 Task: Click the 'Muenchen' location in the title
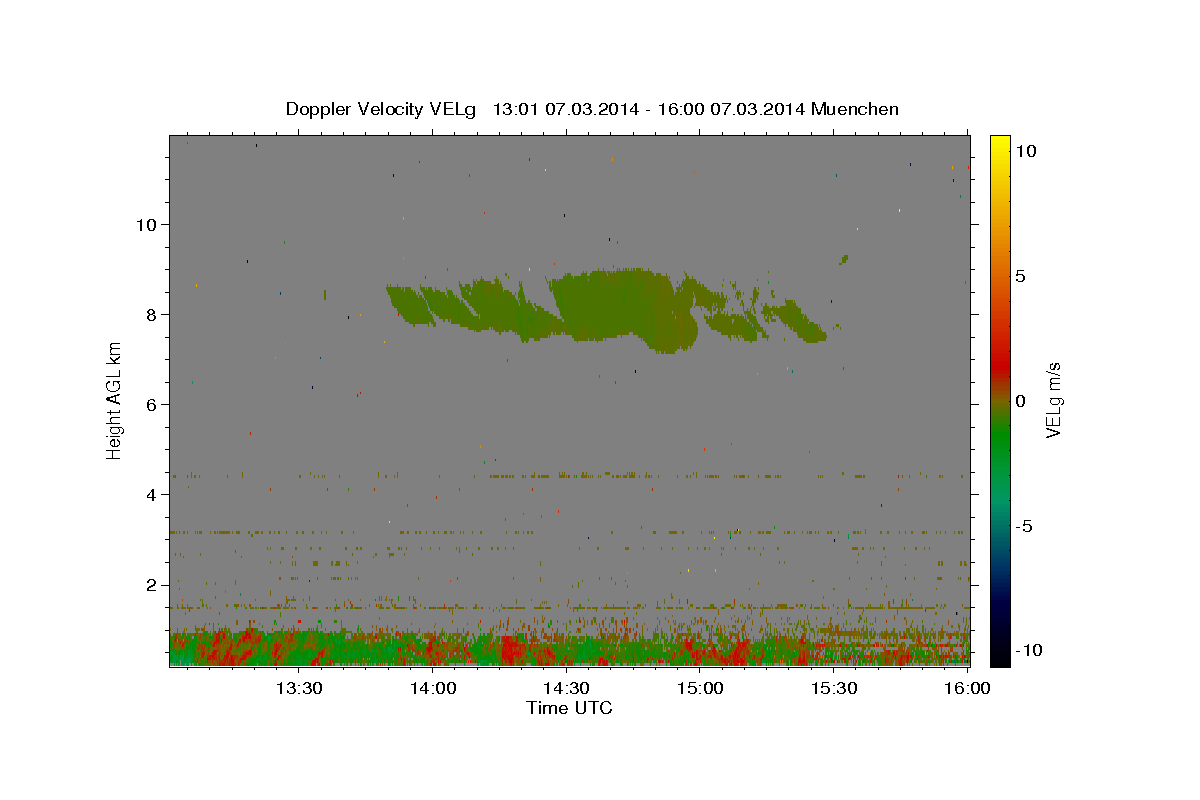pyautogui.click(x=856, y=109)
